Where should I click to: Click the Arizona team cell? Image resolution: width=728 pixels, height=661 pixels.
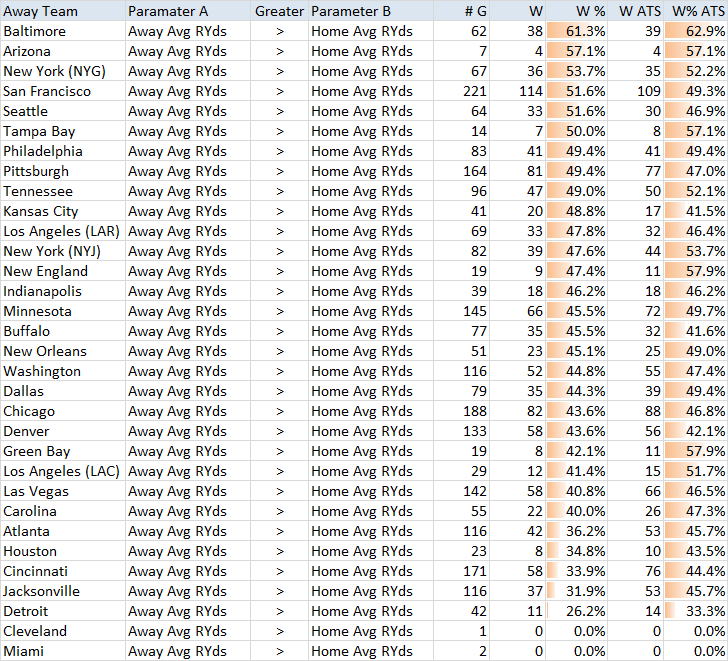[x=63, y=51]
